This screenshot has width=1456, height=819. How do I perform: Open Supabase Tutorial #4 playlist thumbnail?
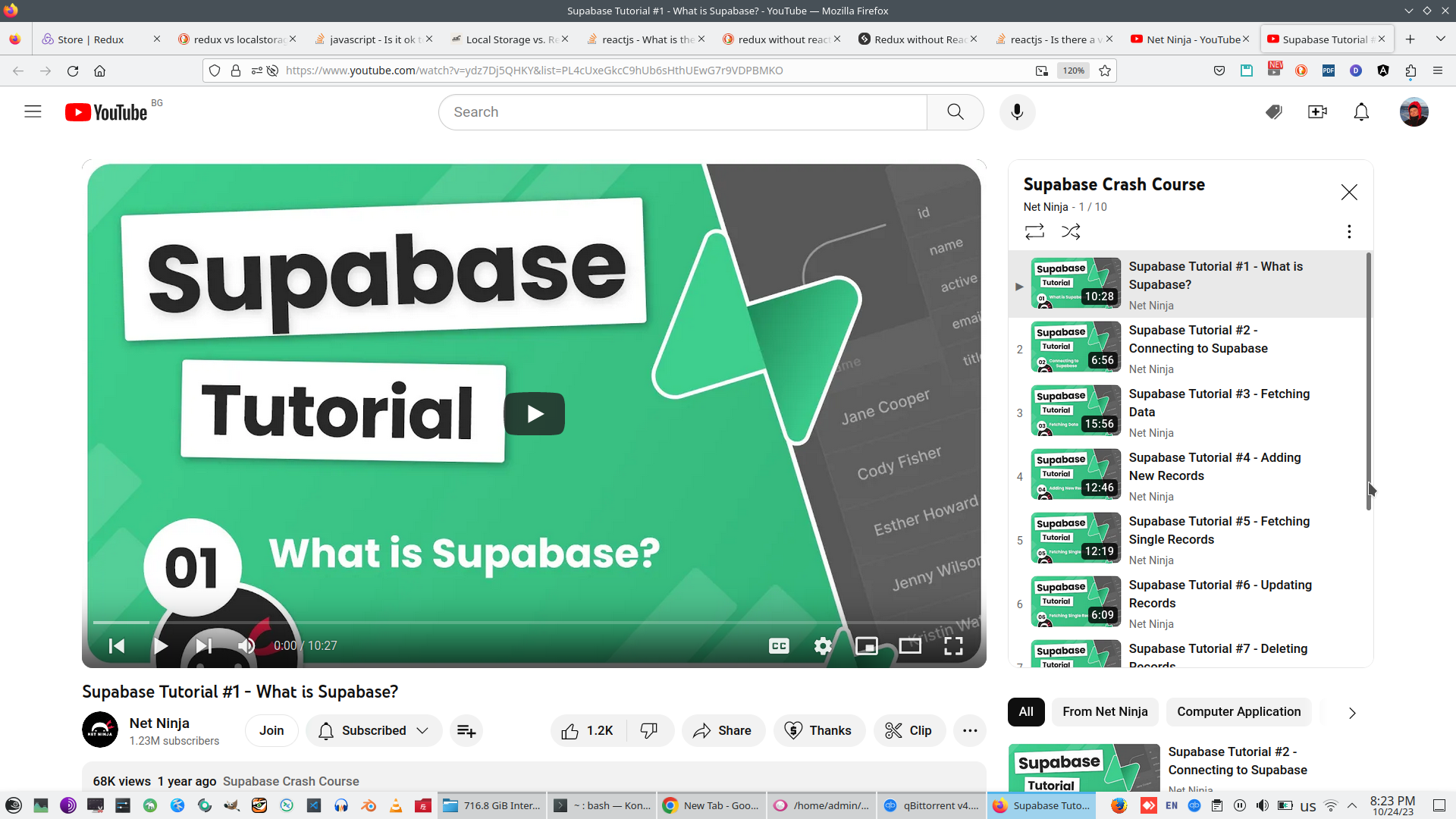click(1076, 475)
